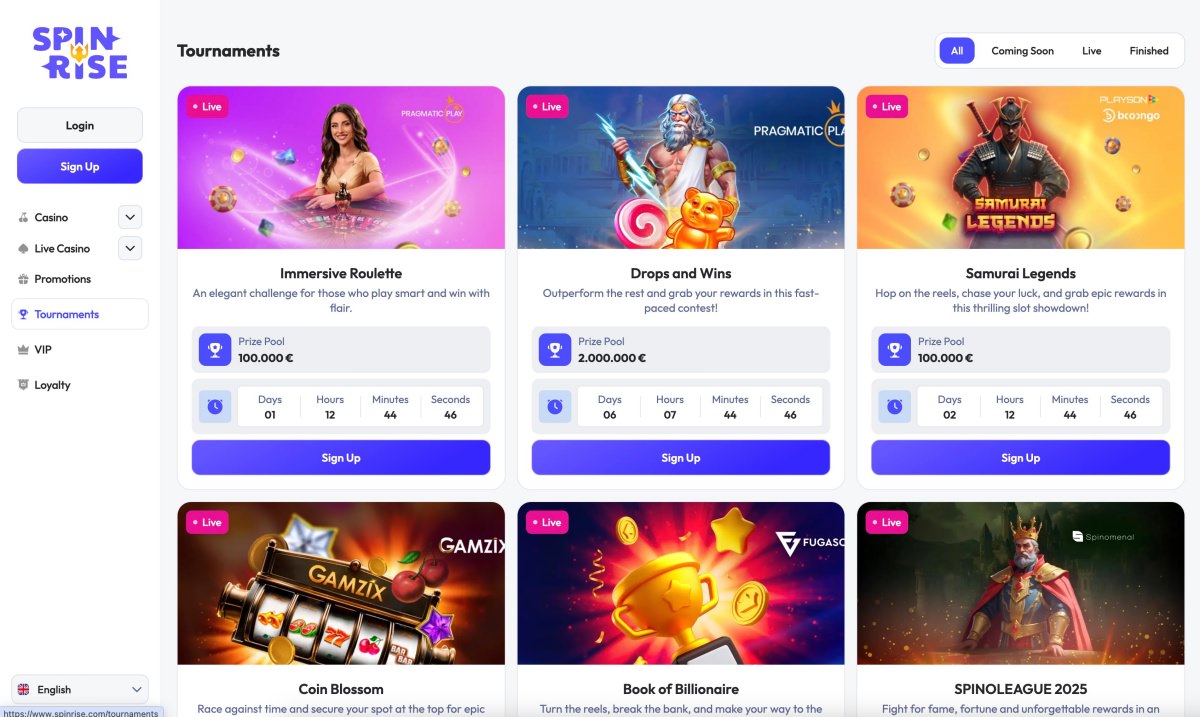
Task: Click the SpinRise logo
Action: tap(80, 52)
